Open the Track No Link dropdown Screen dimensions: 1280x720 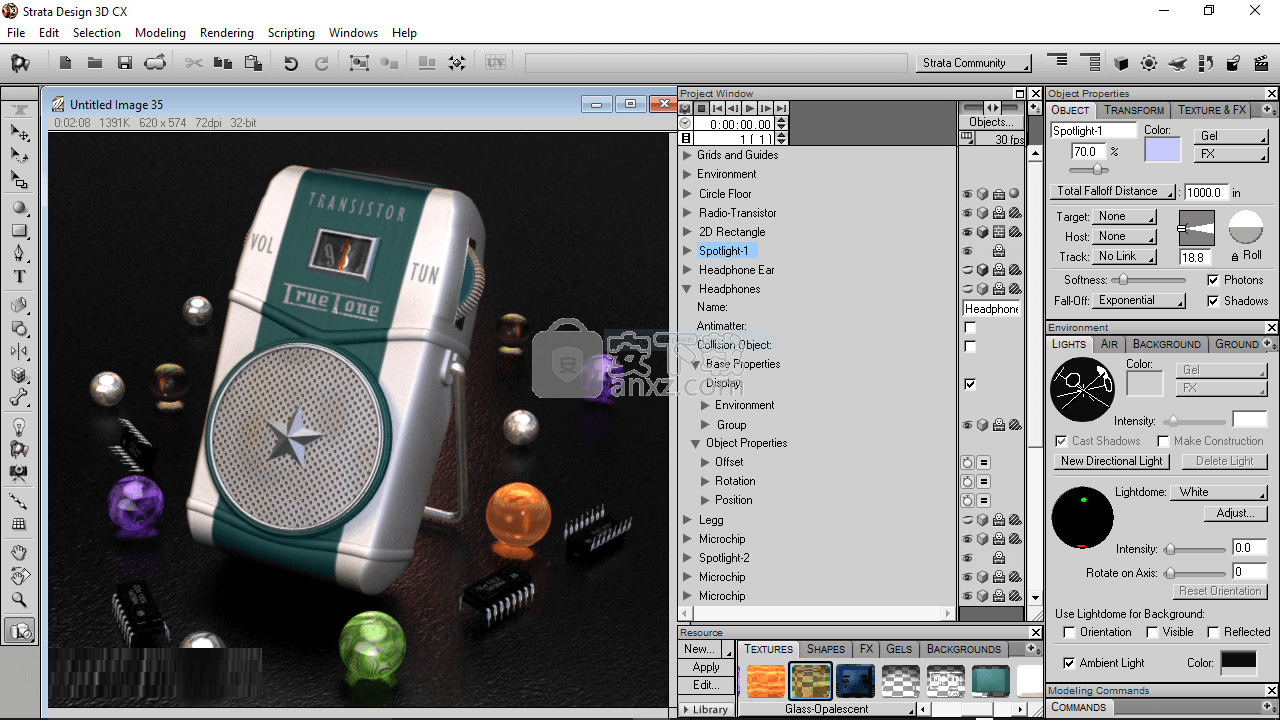point(1124,256)
